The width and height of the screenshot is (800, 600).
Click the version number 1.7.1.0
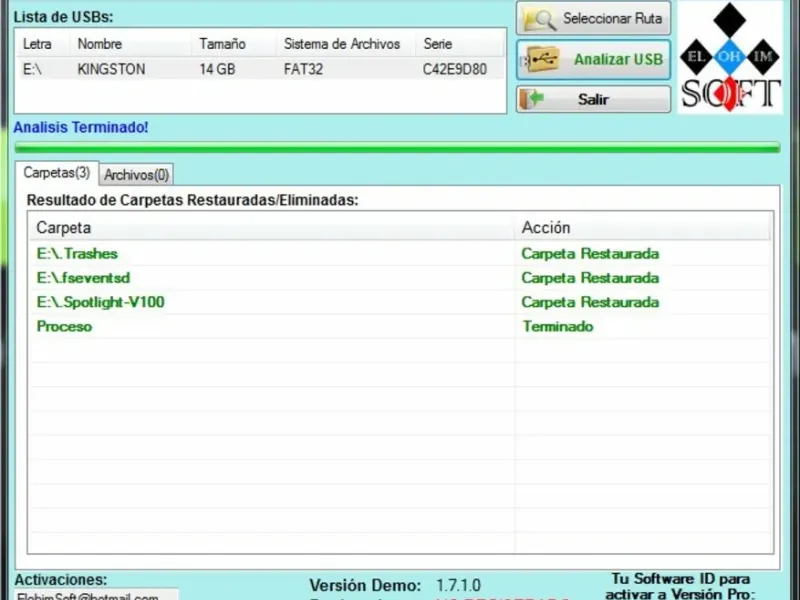[458, 585]
